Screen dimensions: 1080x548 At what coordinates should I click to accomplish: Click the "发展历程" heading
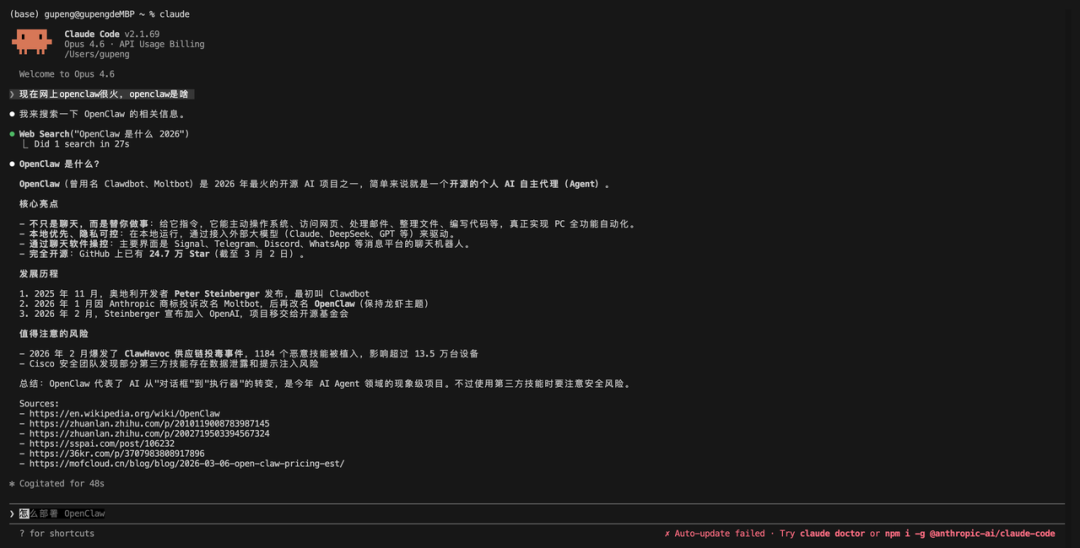pyautogui.click(x=39, y=274)
